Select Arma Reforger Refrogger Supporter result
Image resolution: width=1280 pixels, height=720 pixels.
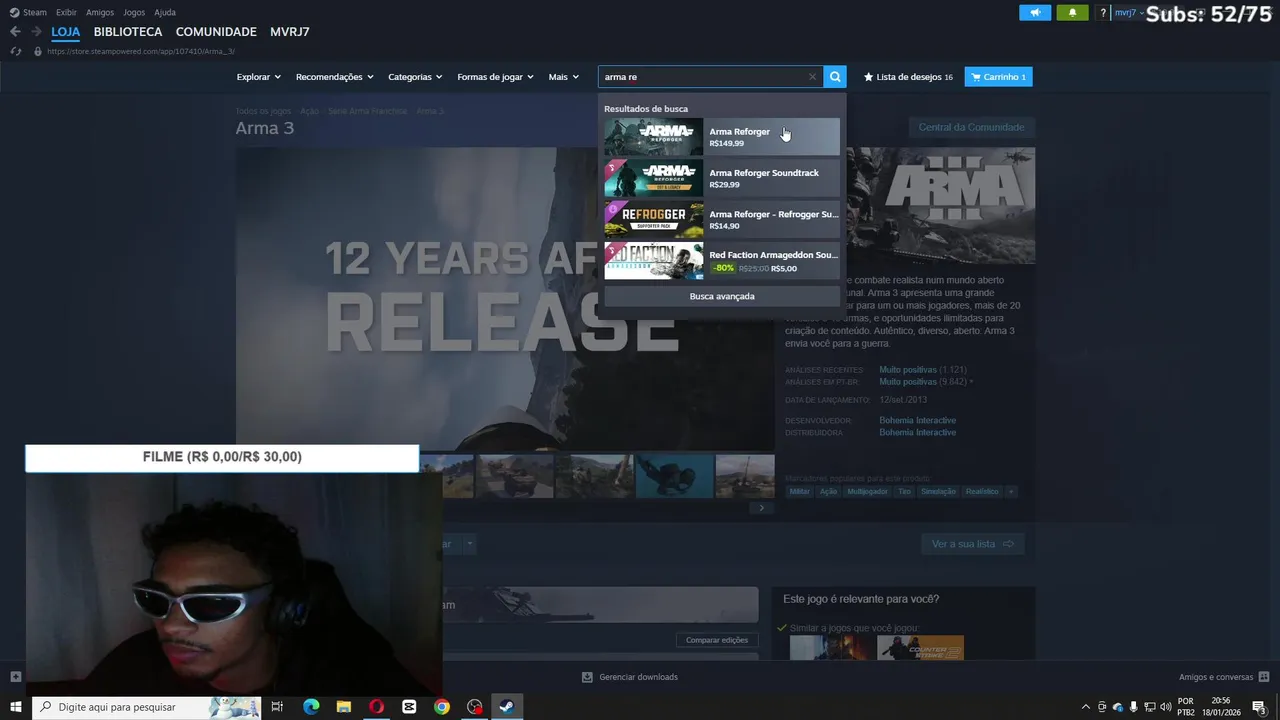[x=722, y=219]
